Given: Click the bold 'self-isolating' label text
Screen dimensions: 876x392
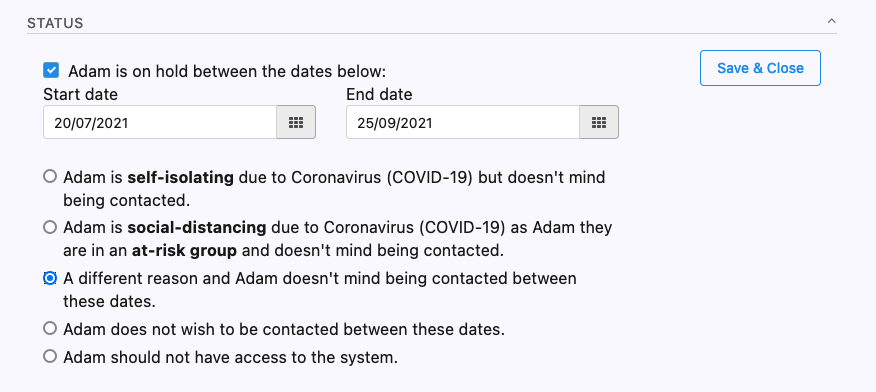Looking at the screenshot, I should (180, 178).
